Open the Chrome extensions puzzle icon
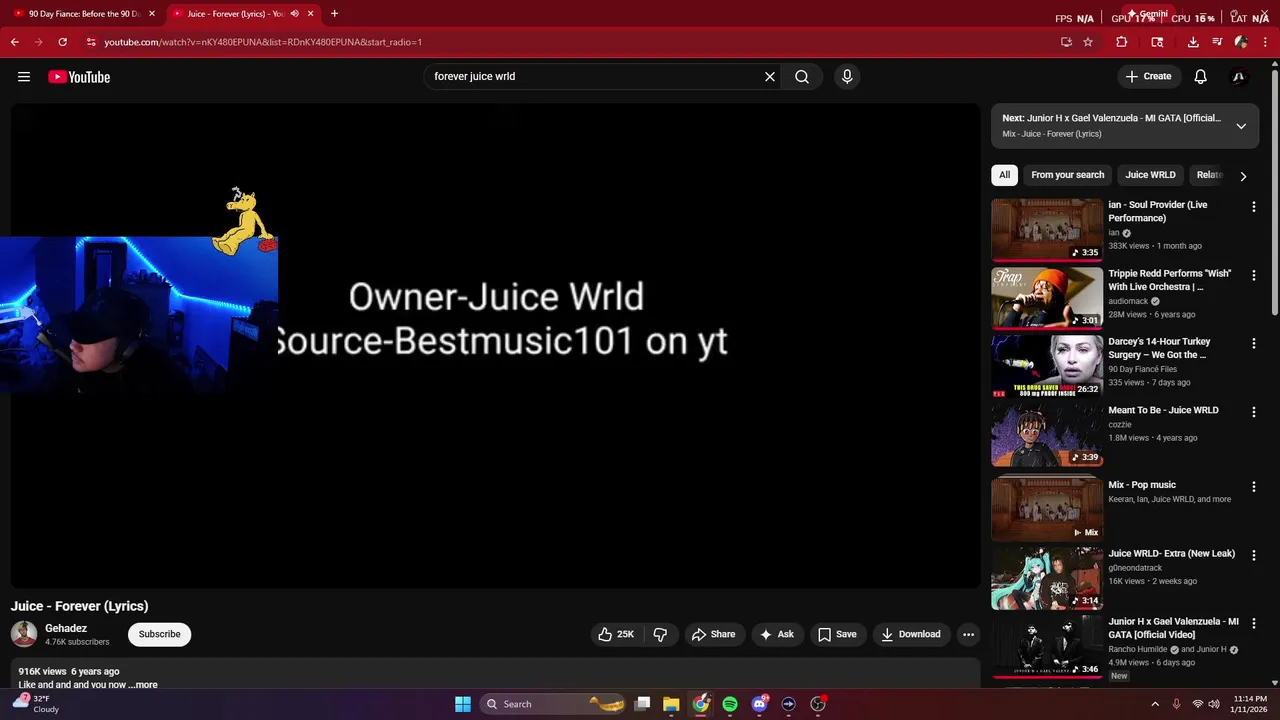 (x=1122, y=42)
